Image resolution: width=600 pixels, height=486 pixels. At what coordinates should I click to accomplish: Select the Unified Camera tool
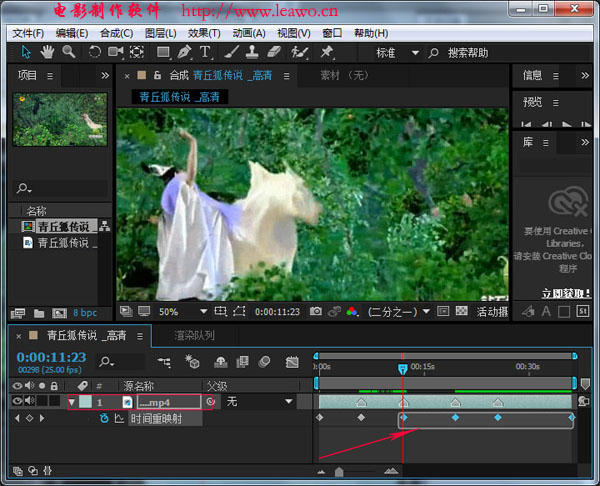pos(116,52)
